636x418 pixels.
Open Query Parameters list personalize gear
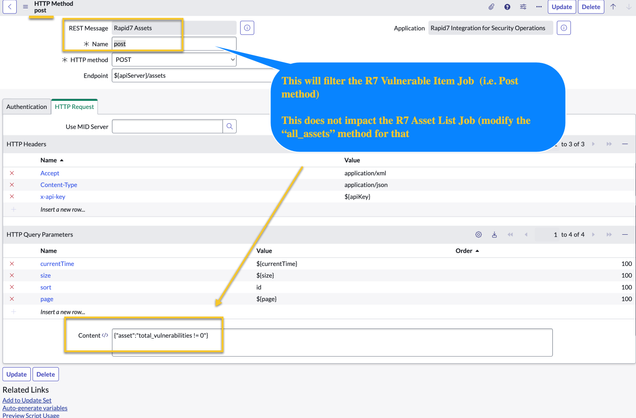(479, 235)
